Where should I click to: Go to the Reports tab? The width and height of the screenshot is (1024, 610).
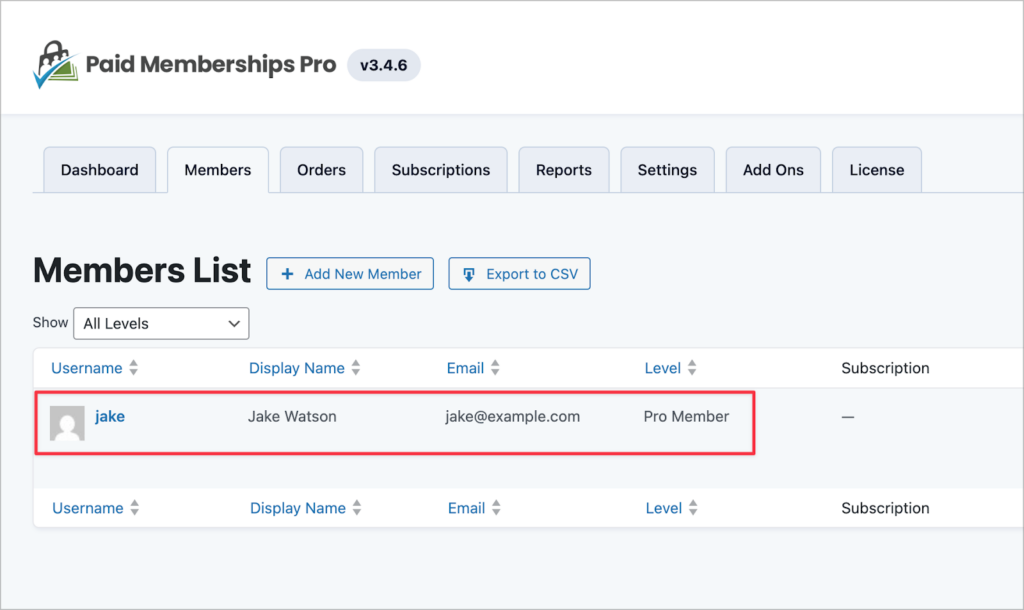[563, 170]
